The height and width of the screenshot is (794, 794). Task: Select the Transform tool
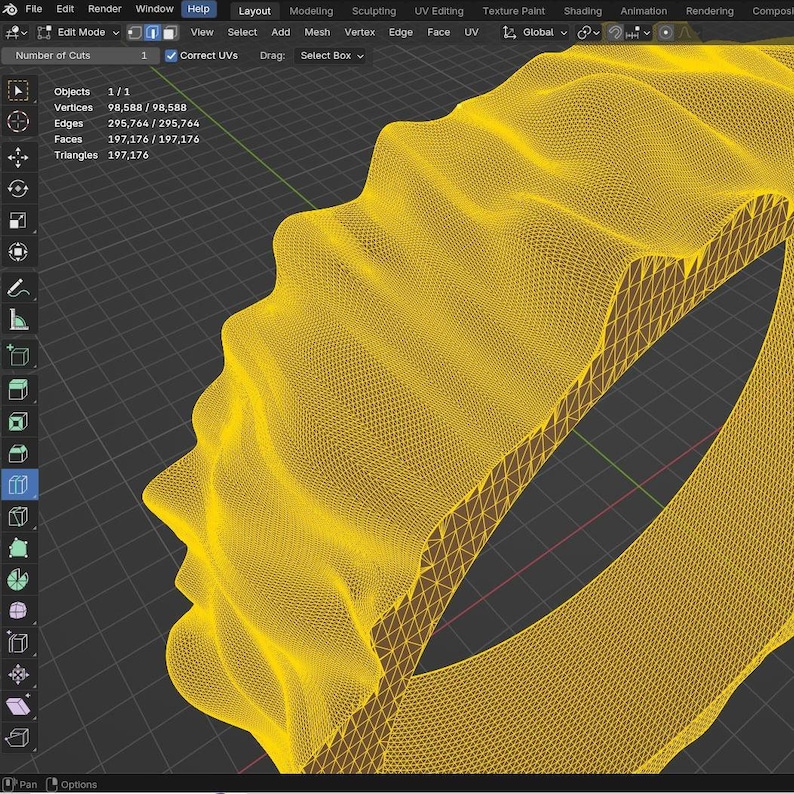pos(18,252)
